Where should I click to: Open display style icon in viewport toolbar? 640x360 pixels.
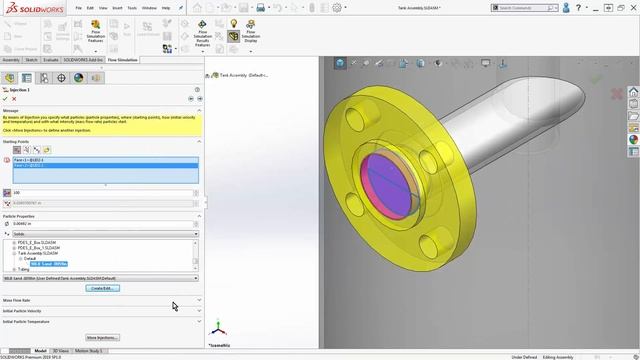420,63
